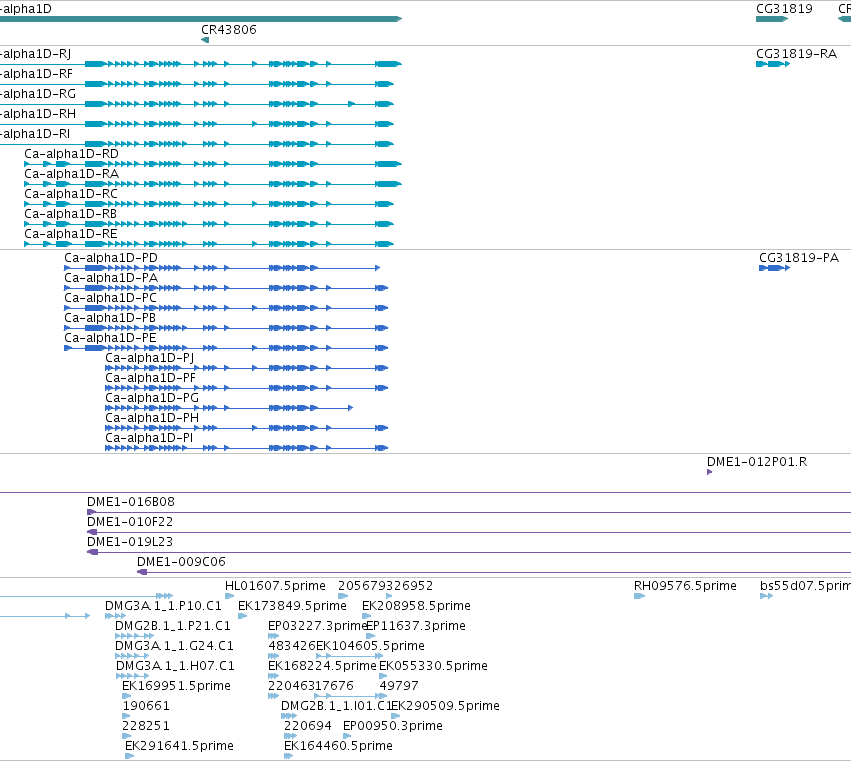Screen dimensions: 851x761
Task: Choose the Ca-alpha1D-RB transcript label
Action: click(x=71, y=214)
